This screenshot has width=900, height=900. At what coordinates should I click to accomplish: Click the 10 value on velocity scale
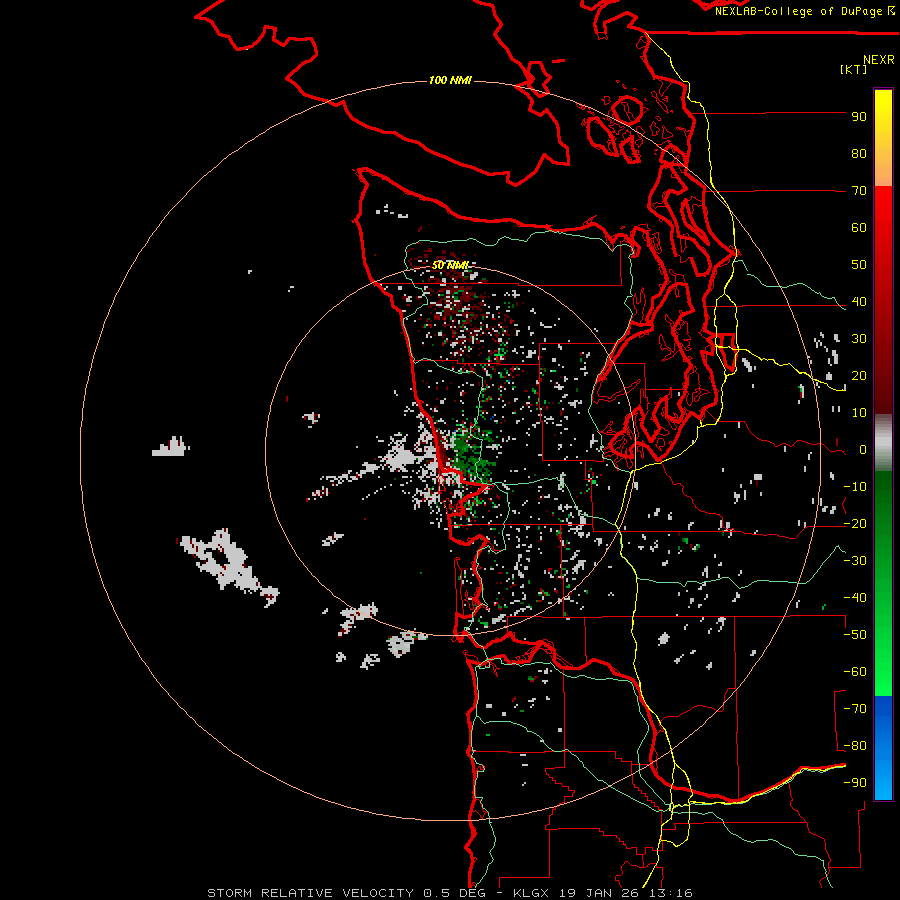coord(859,413)
